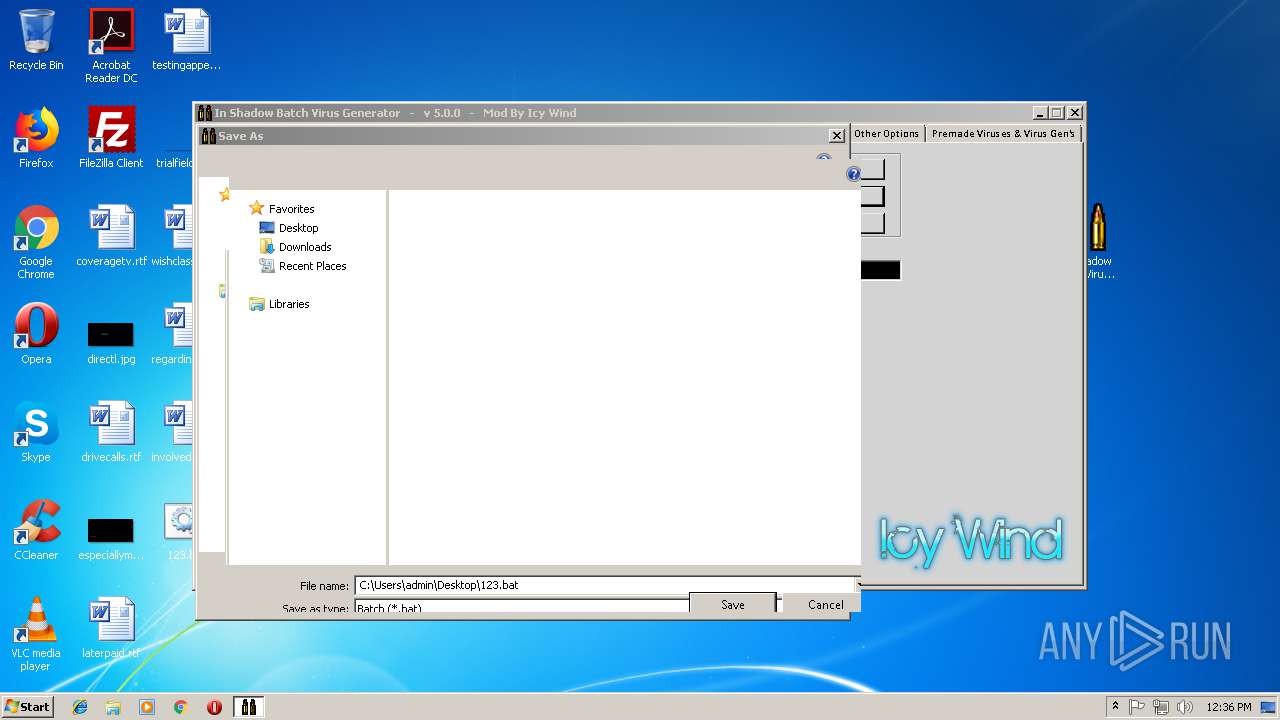This screenshot has width=1280, height=720.
Task: Open Chrome from the taskbar
Action: (180, 707)
